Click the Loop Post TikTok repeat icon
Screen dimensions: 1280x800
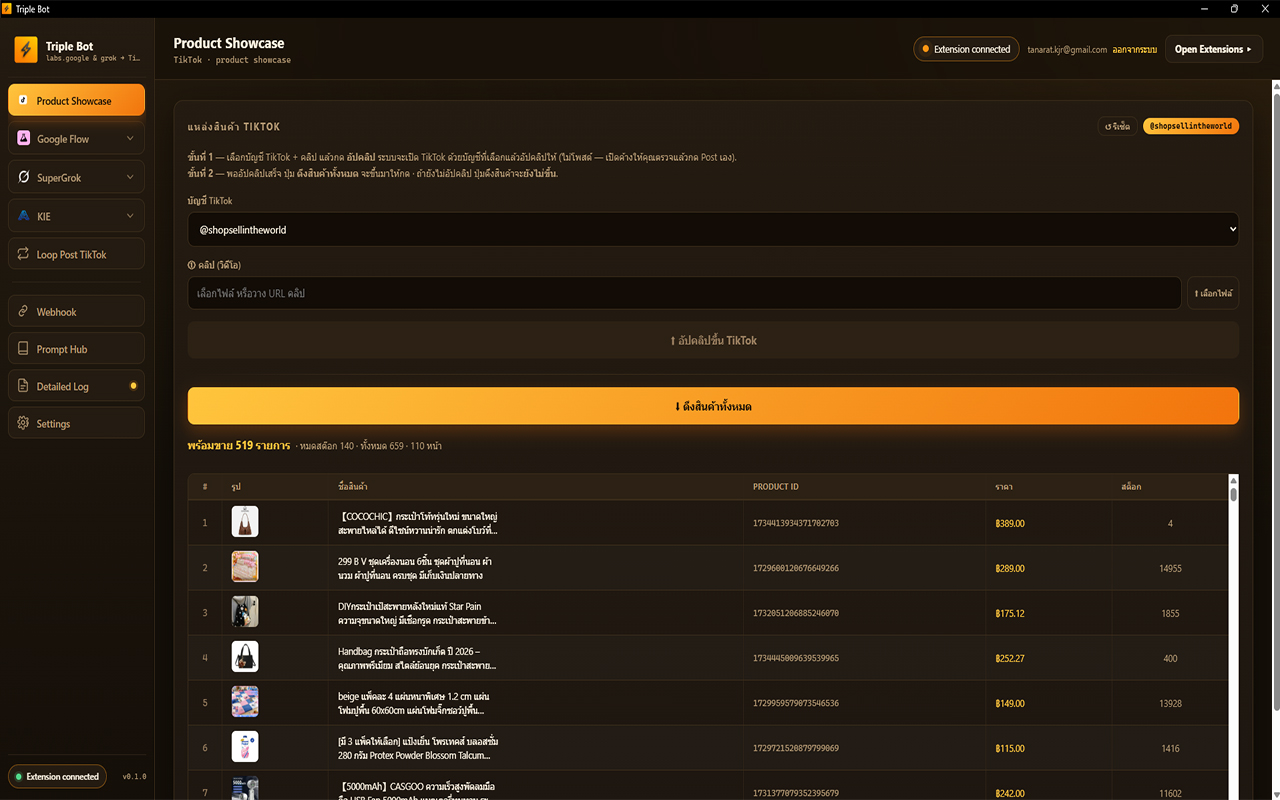[24, 254]
